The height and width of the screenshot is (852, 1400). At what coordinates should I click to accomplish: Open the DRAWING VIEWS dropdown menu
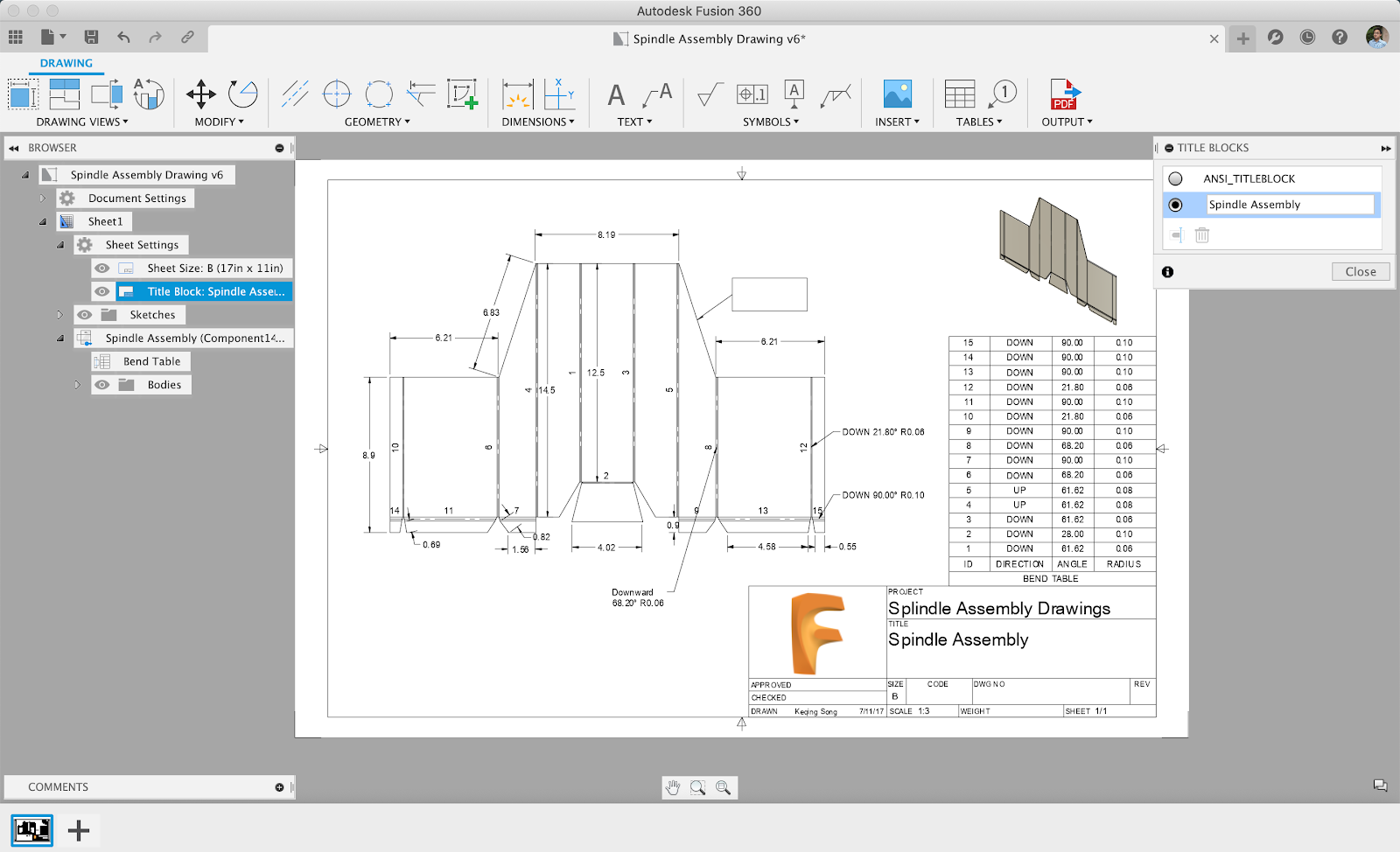pos(81,122)
